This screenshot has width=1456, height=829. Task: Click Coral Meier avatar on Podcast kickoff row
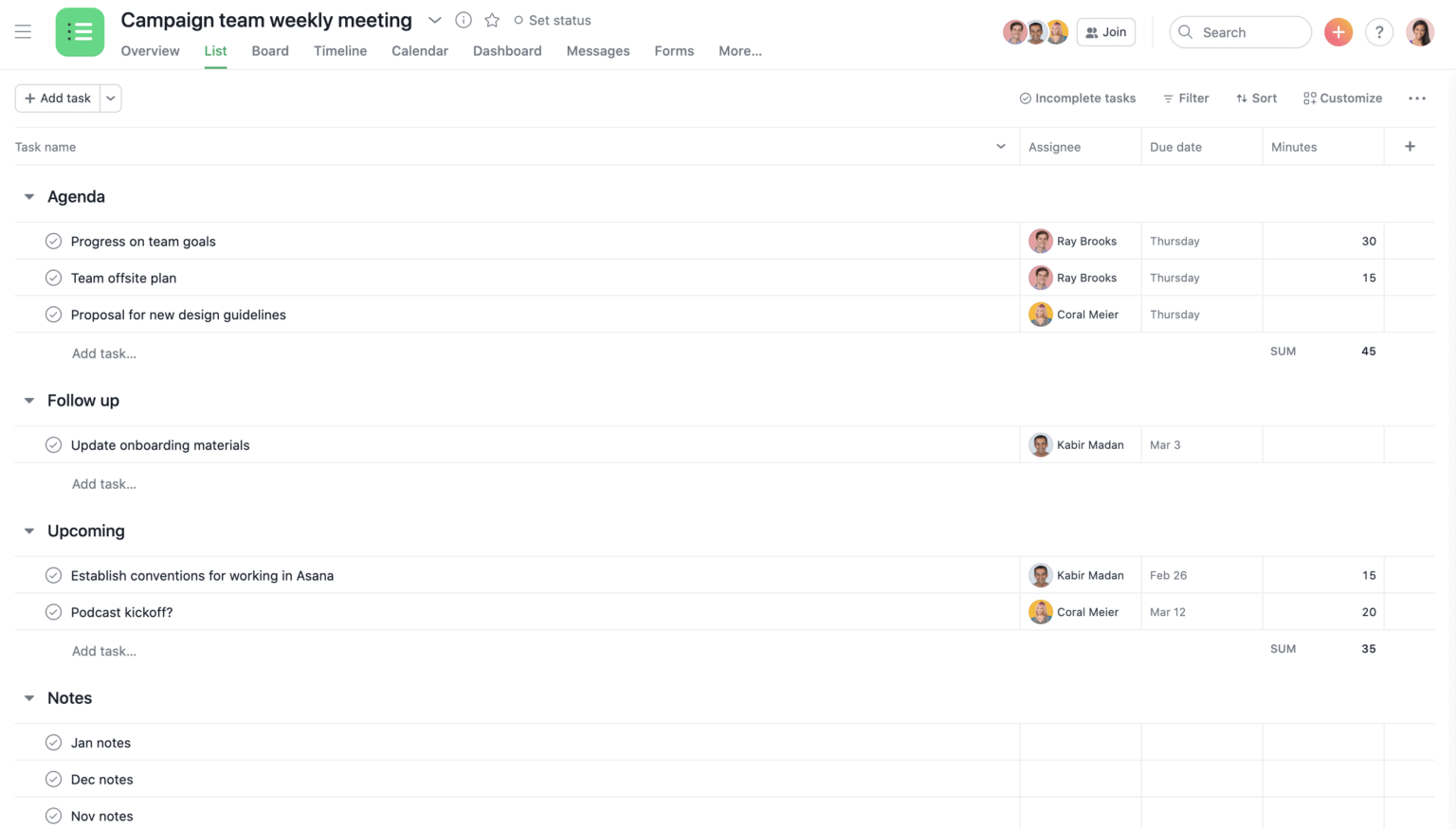tap(1041, 612)
